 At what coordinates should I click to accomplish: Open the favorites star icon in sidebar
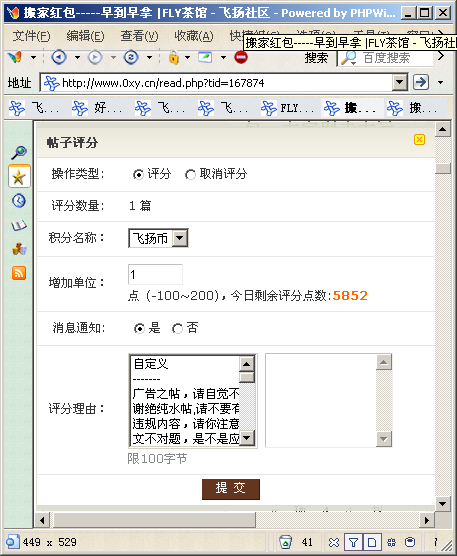(19, 177)
